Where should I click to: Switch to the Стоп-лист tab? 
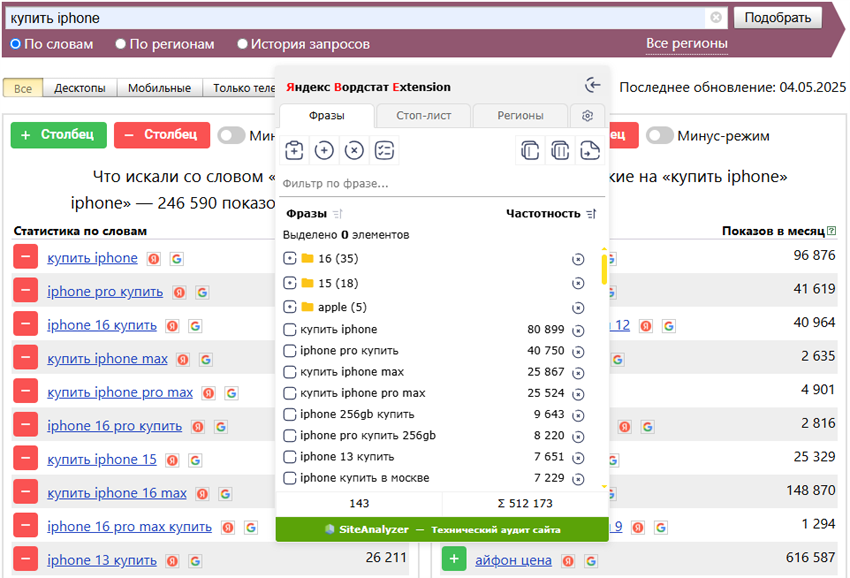pos(423,115)
